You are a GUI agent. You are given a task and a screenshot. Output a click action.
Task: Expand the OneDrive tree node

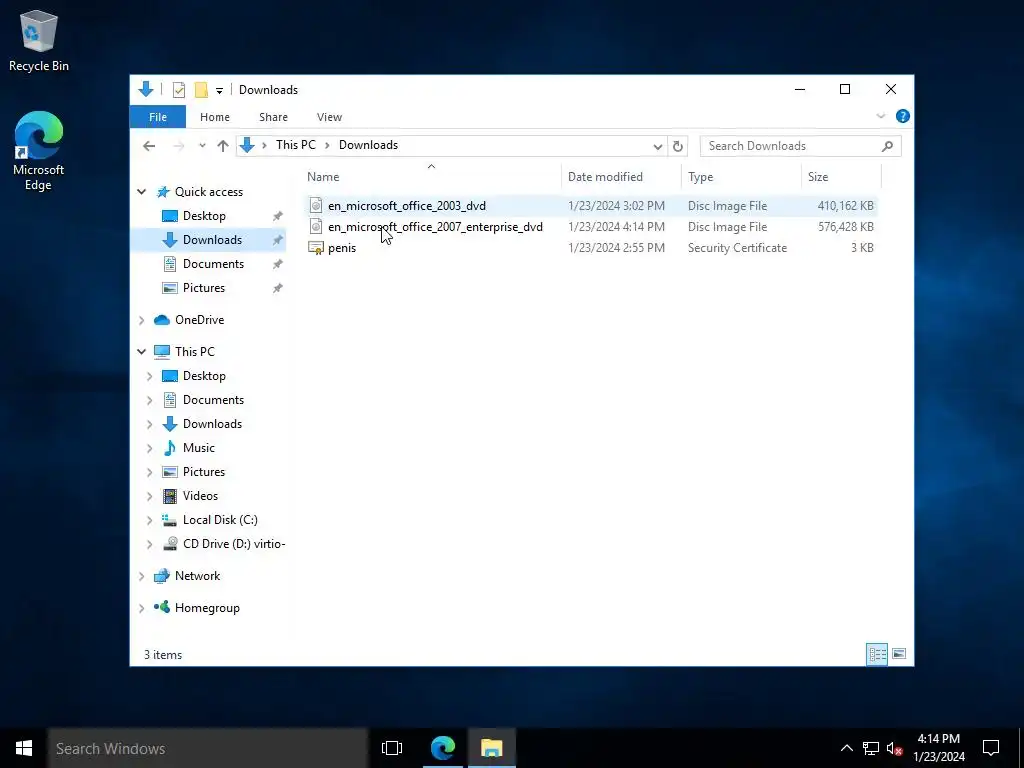click(142, 320)
